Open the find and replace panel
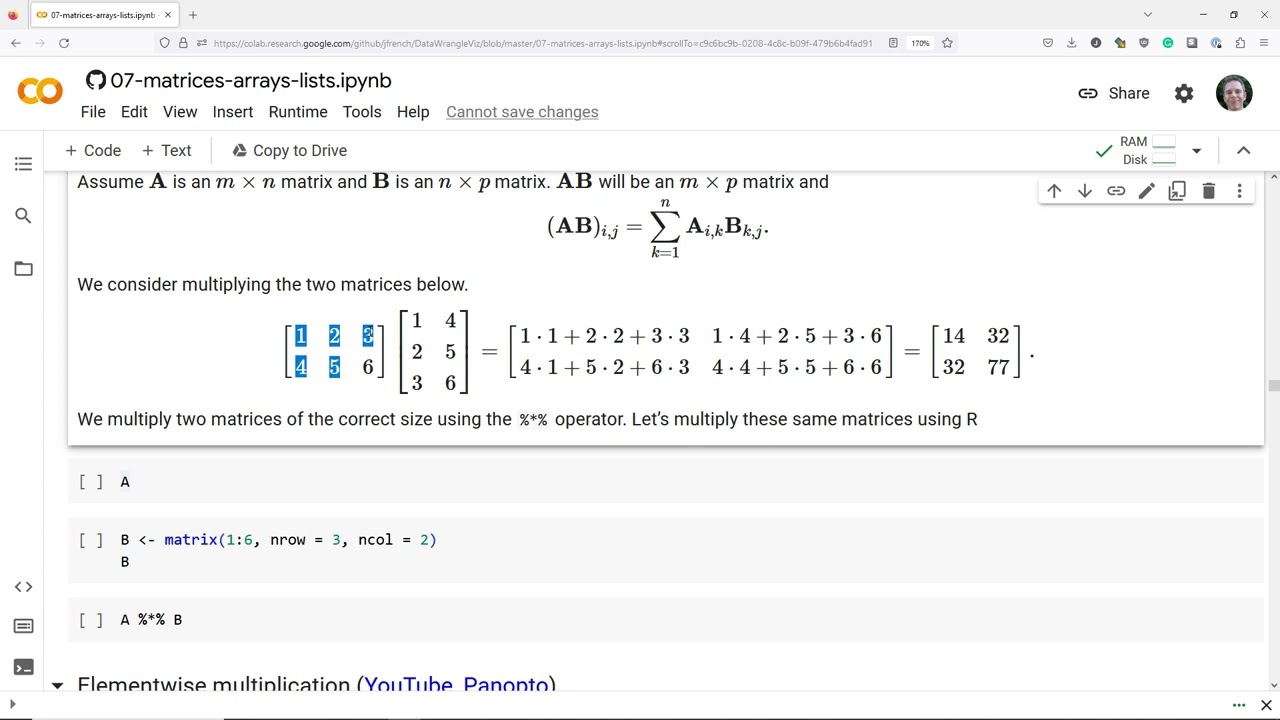The width and height of the screenshot is (1280, 720). (x=23, y=216)
